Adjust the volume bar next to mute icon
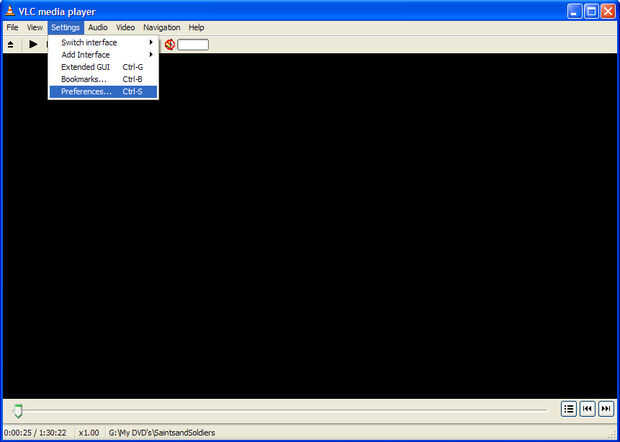 [x=193, y=45]
